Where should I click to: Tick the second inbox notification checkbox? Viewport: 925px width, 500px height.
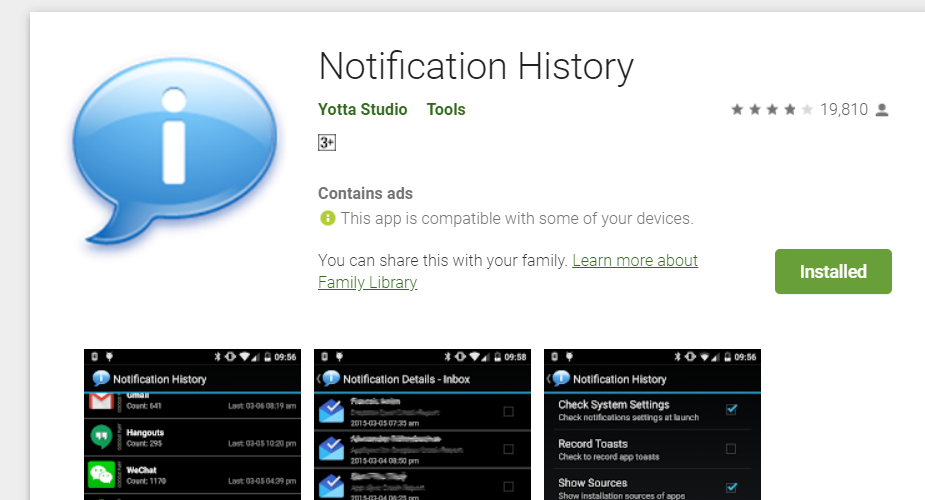point(509,449)
